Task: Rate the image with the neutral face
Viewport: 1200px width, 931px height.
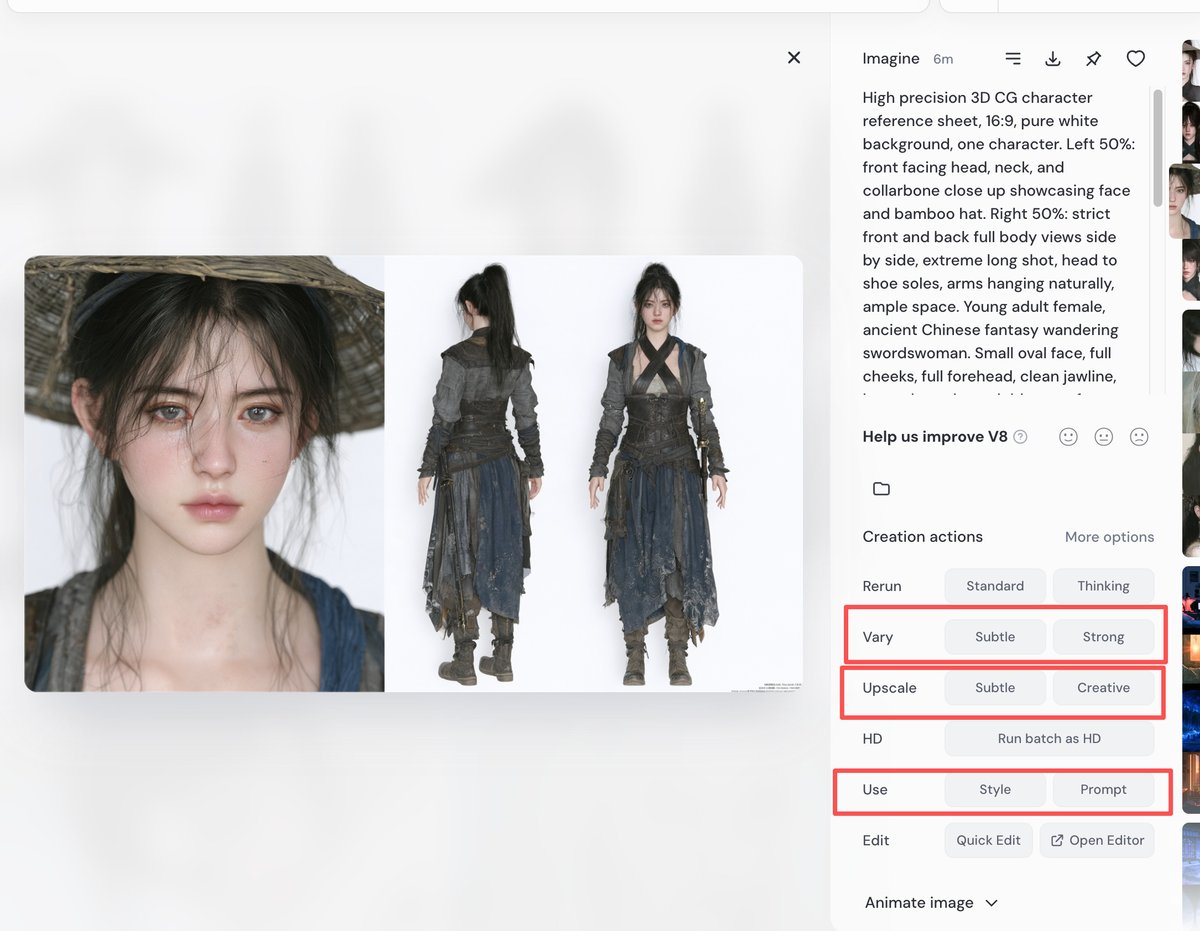Action: tap(1104, 437)
